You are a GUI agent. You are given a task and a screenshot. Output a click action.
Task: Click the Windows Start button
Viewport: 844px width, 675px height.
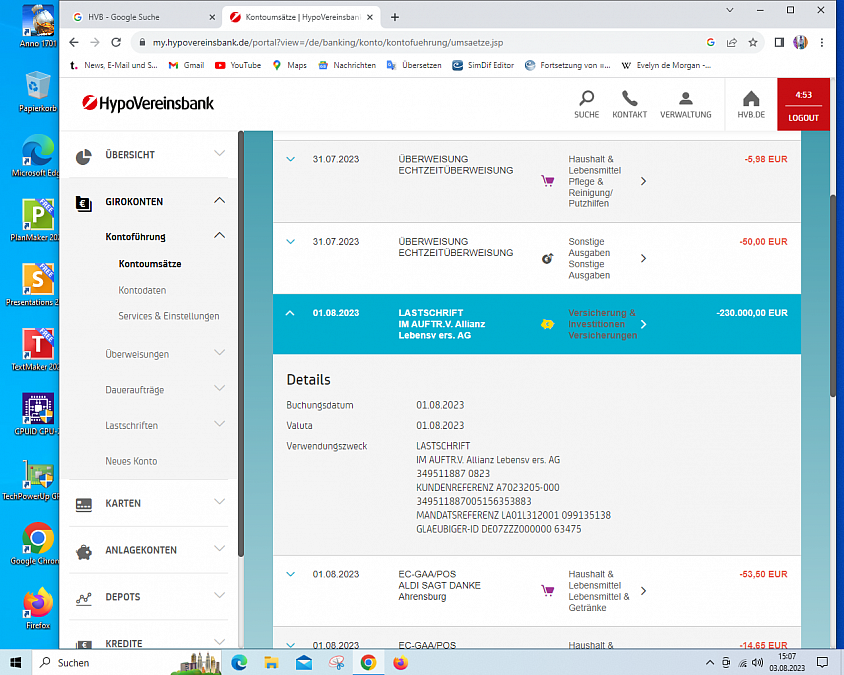[16, 663]
